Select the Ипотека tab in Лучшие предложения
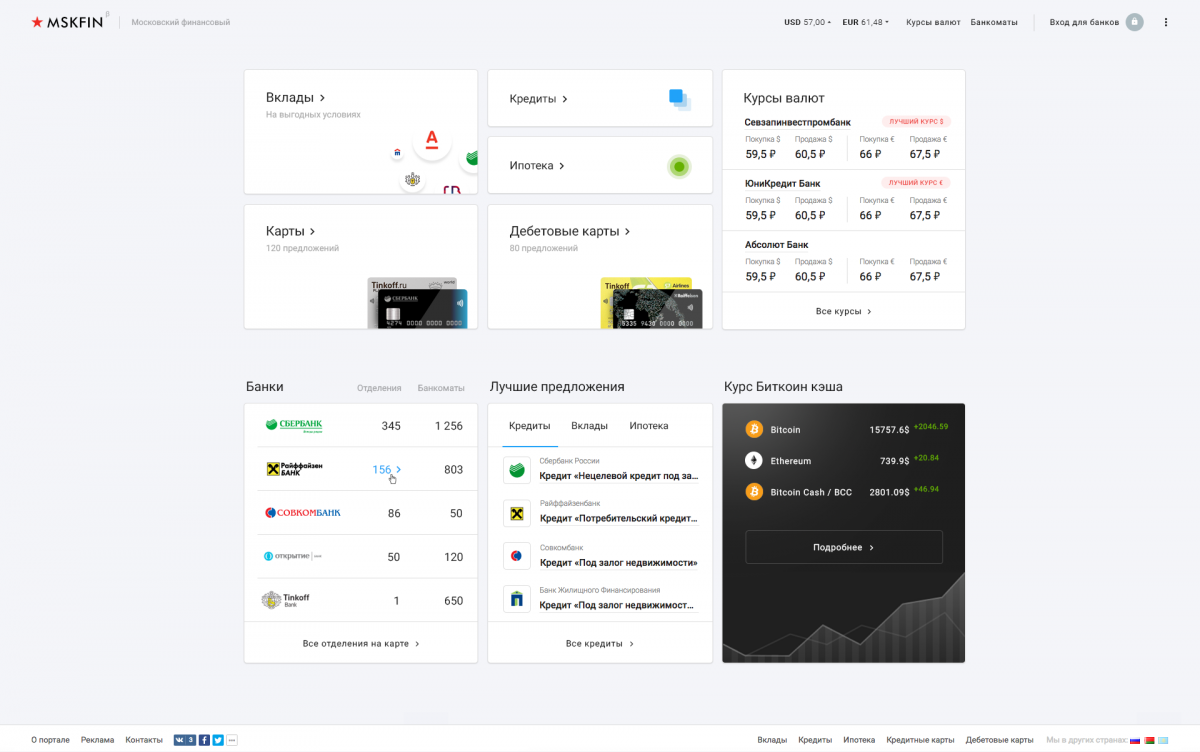 click(x=649, y=426)
